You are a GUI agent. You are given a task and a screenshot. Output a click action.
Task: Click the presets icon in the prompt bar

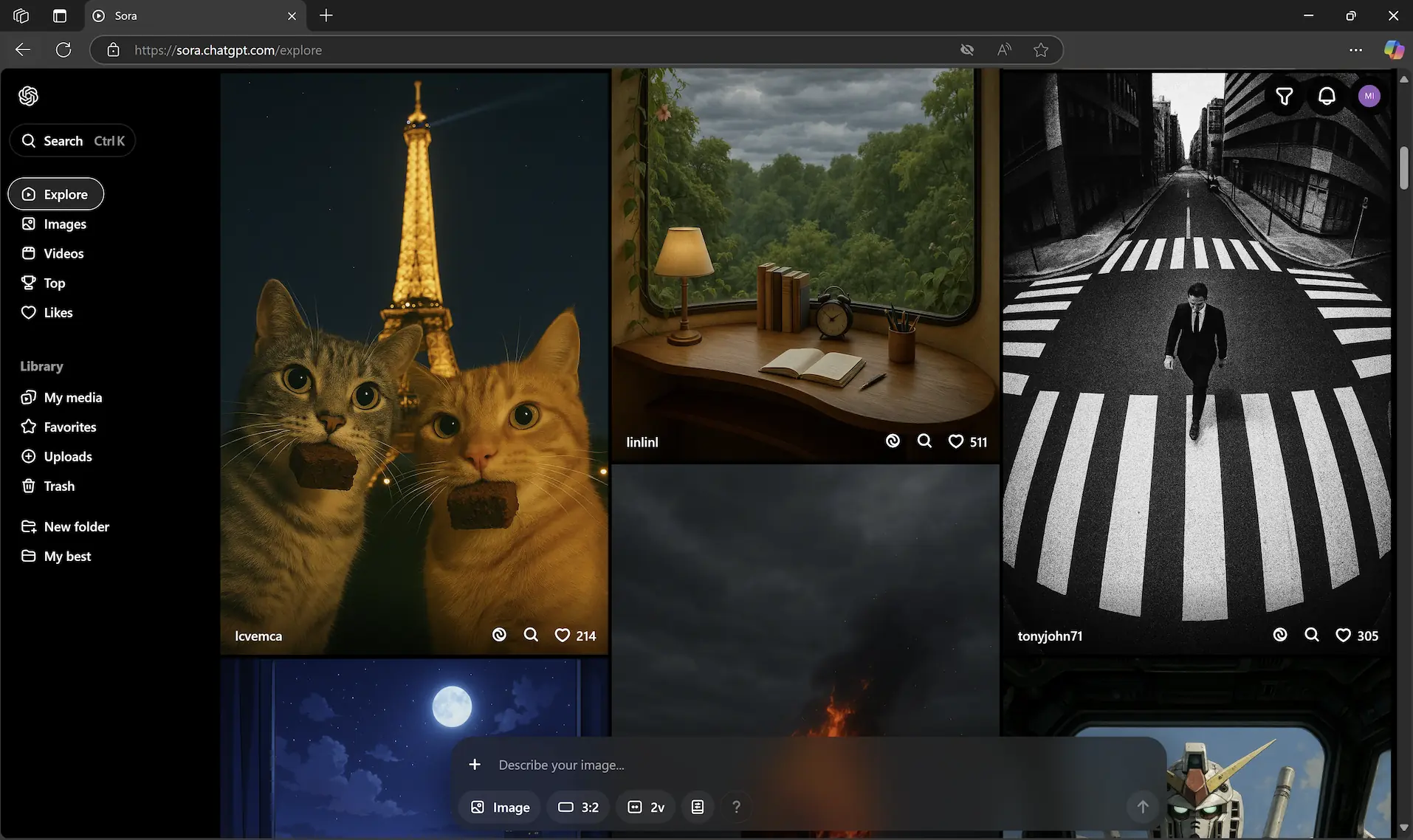pos(697,807)
